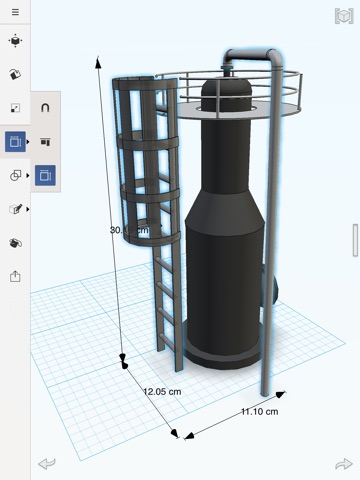This screenshot has height=480, width=360.
Task: Select the combine shapes tool
Action: point(15,175)
